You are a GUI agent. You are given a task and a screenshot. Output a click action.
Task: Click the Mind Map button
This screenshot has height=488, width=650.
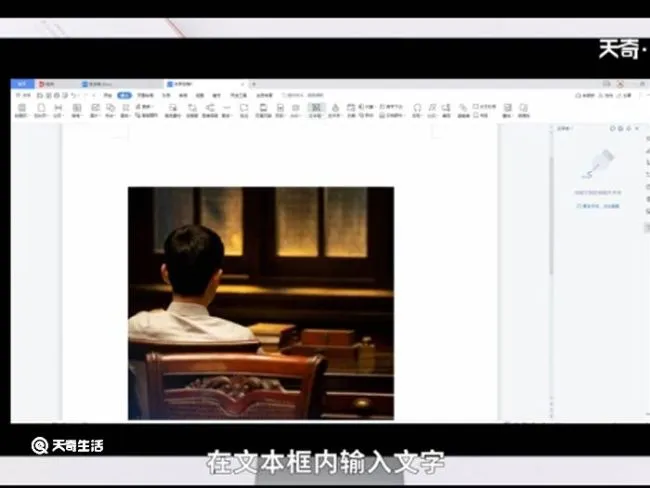(x=210, y=111)
